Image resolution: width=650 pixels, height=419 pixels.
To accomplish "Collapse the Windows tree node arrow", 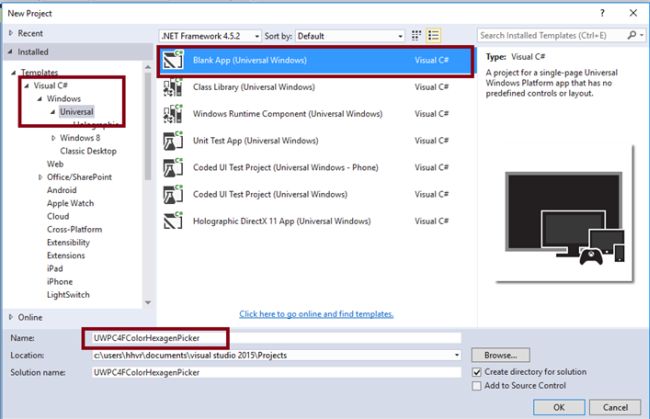I will pos(40,99).
